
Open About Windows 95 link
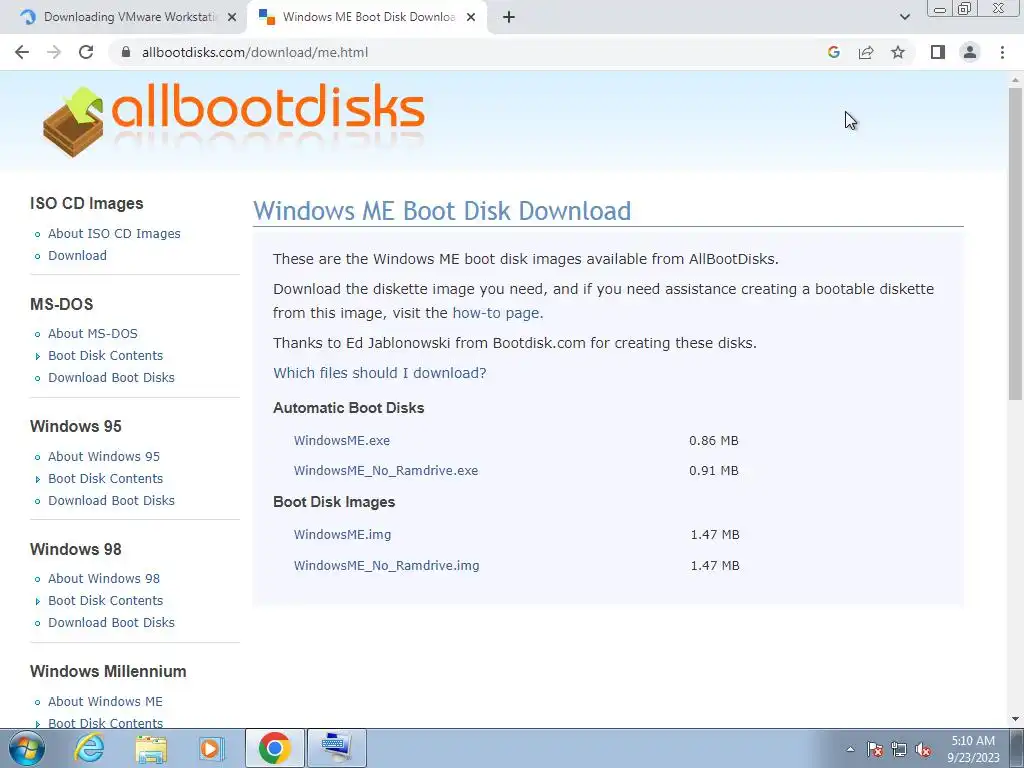pyautogui.click(x=104, y=456)
